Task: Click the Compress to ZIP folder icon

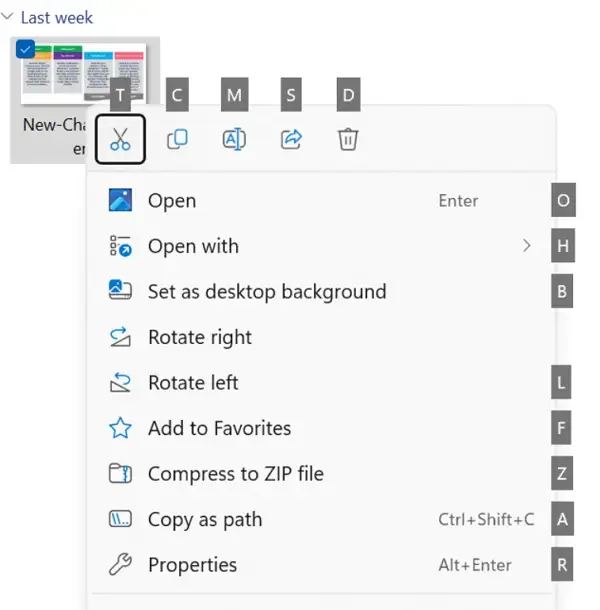Action: [120, 474]
